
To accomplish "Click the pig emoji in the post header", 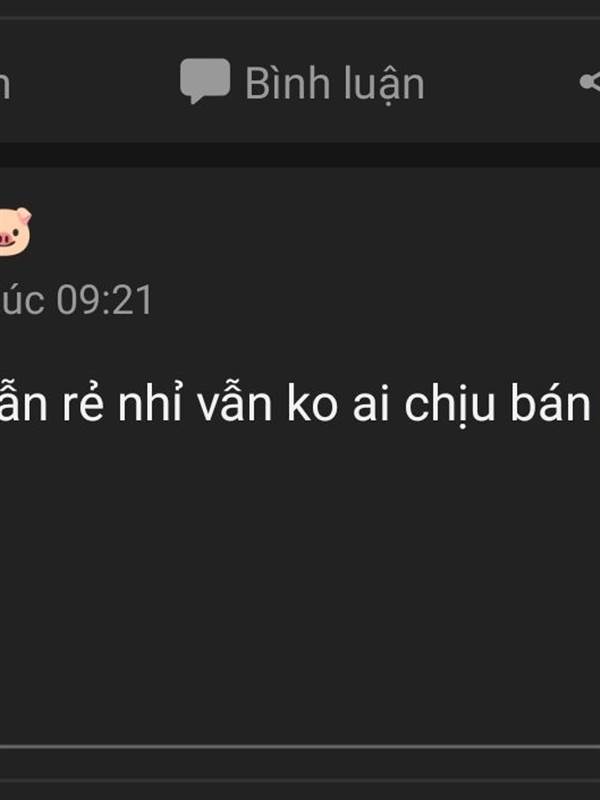I will click(15, 231).
